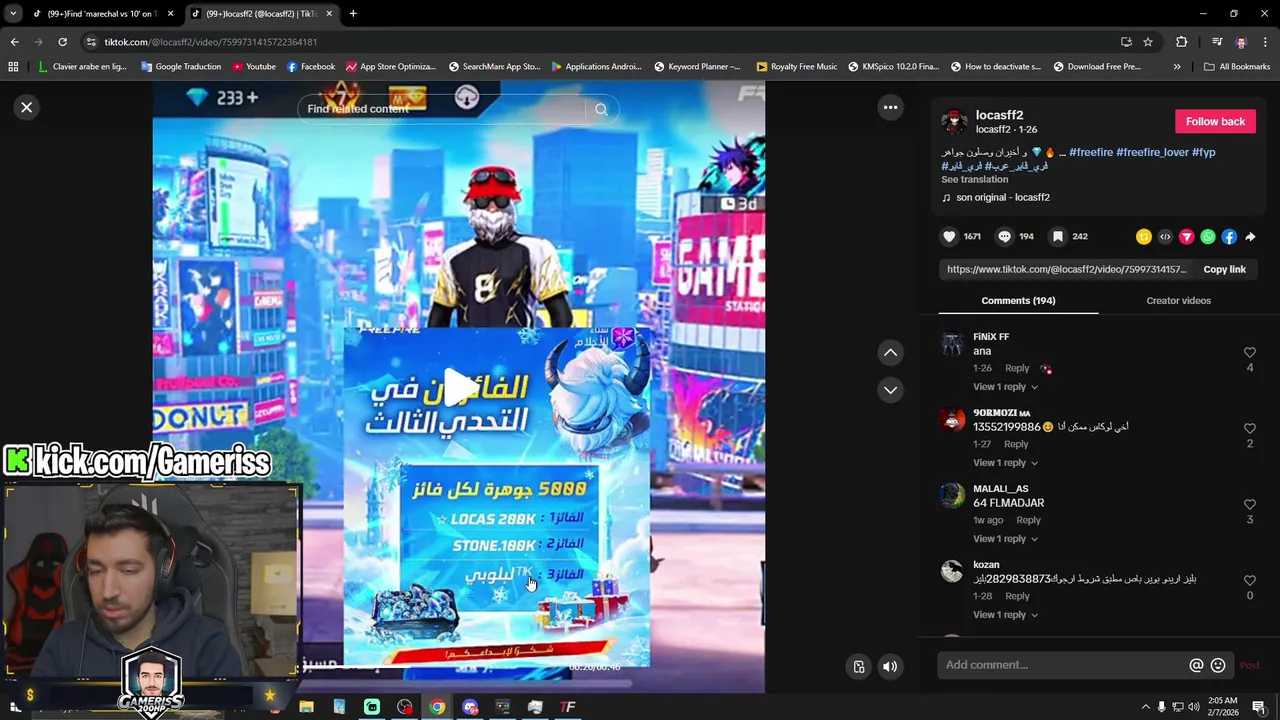The image size is (1280, 720).
Task: Click the #freefire hashtag
Action: (x=1090, y=152)
